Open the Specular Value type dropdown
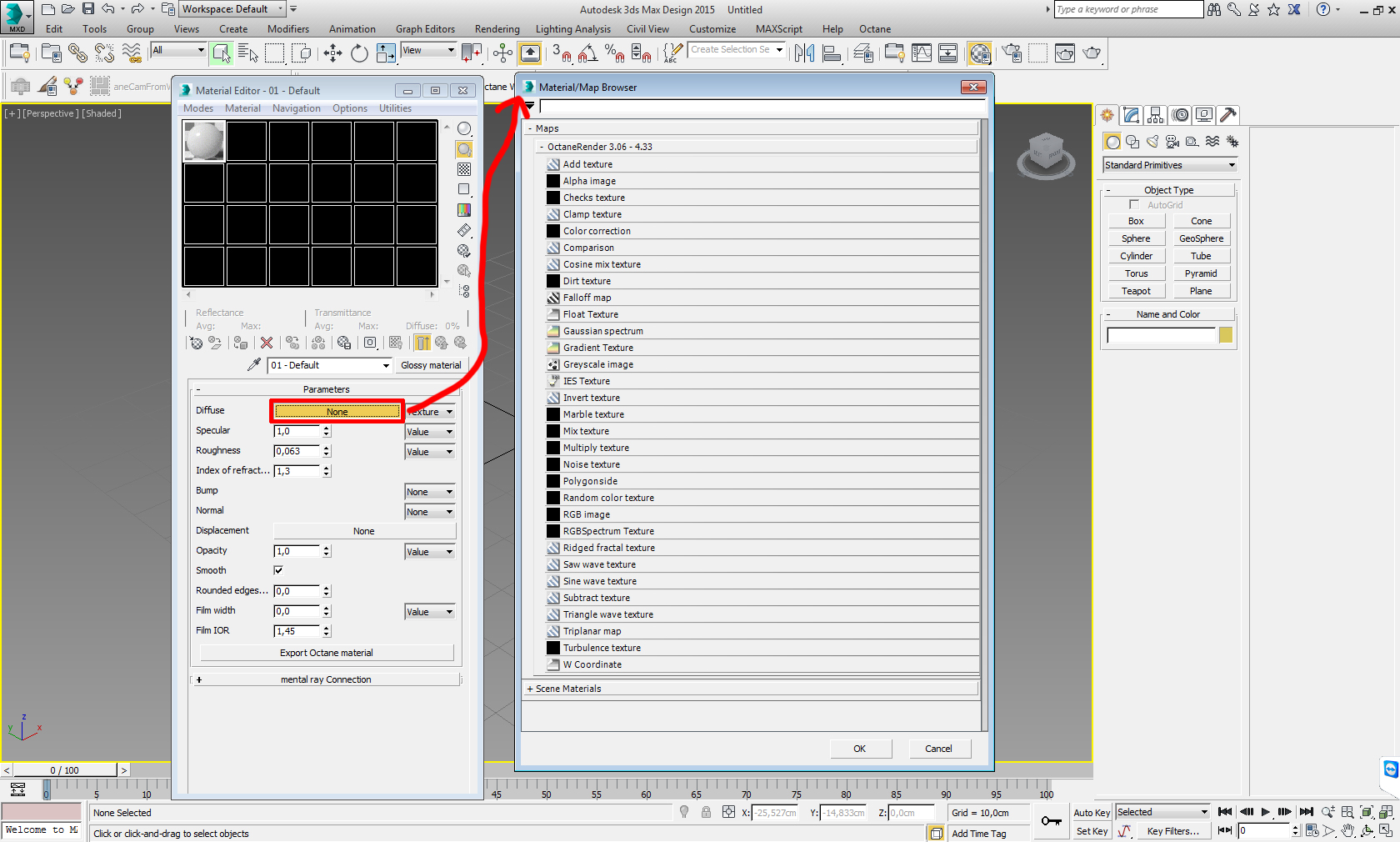1400x842 pixels. [x=430, y=432]
